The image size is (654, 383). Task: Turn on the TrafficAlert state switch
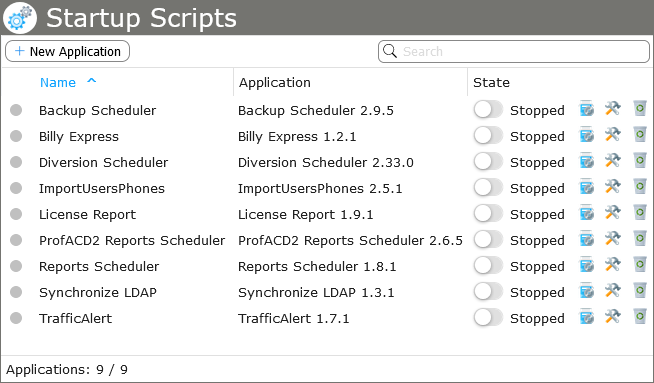coord(488,318)
